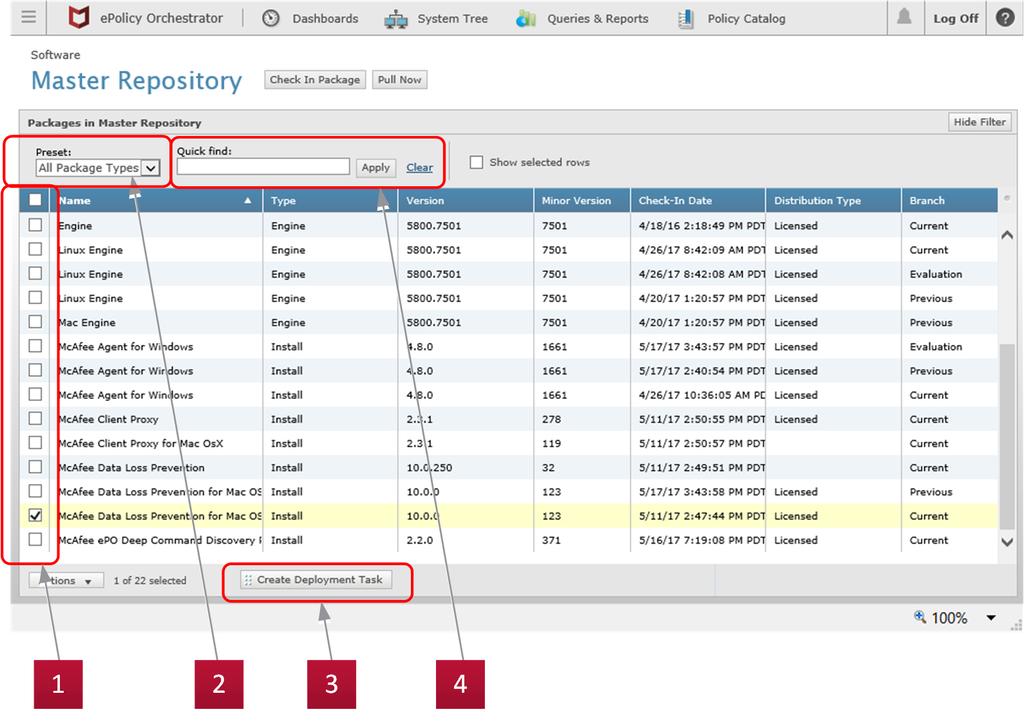Click the 1 of 22 selected status text

point(150,581)
